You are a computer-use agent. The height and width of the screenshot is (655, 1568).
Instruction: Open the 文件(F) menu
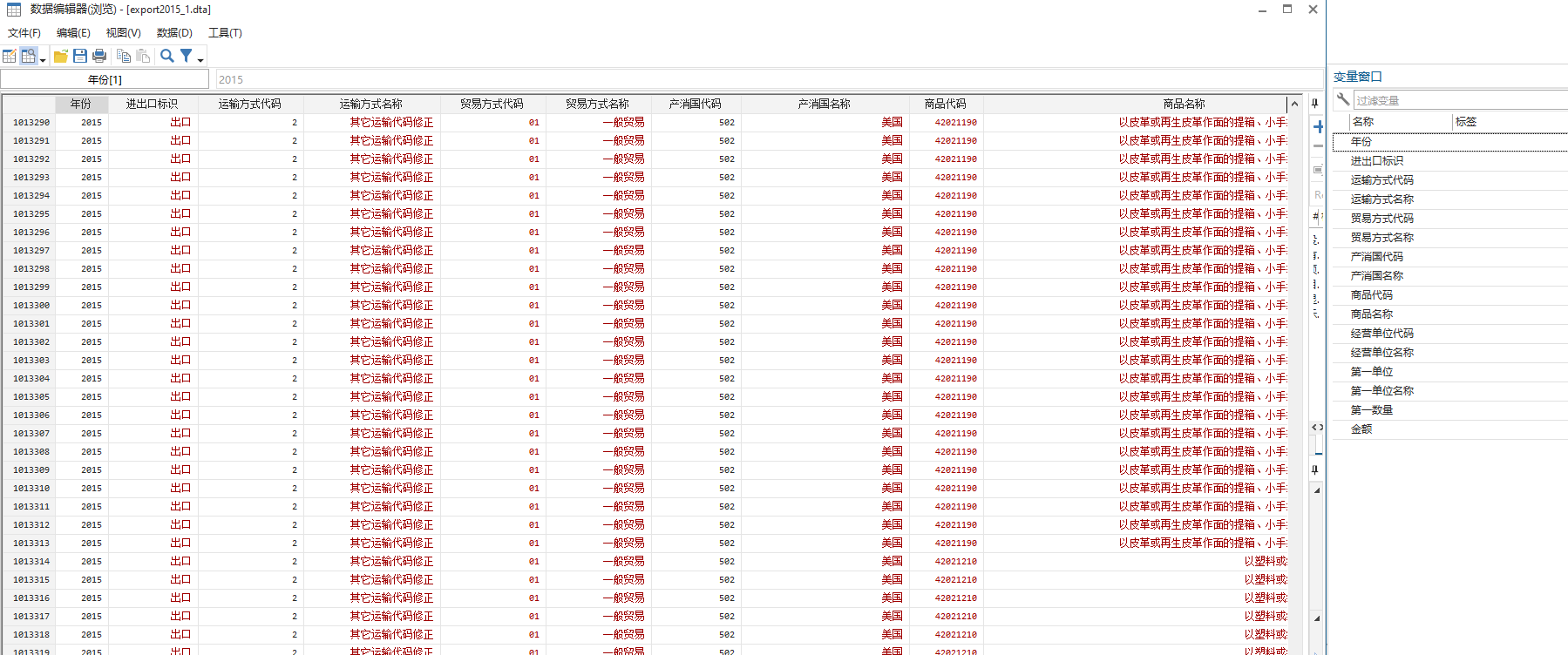tap(24, 33)
